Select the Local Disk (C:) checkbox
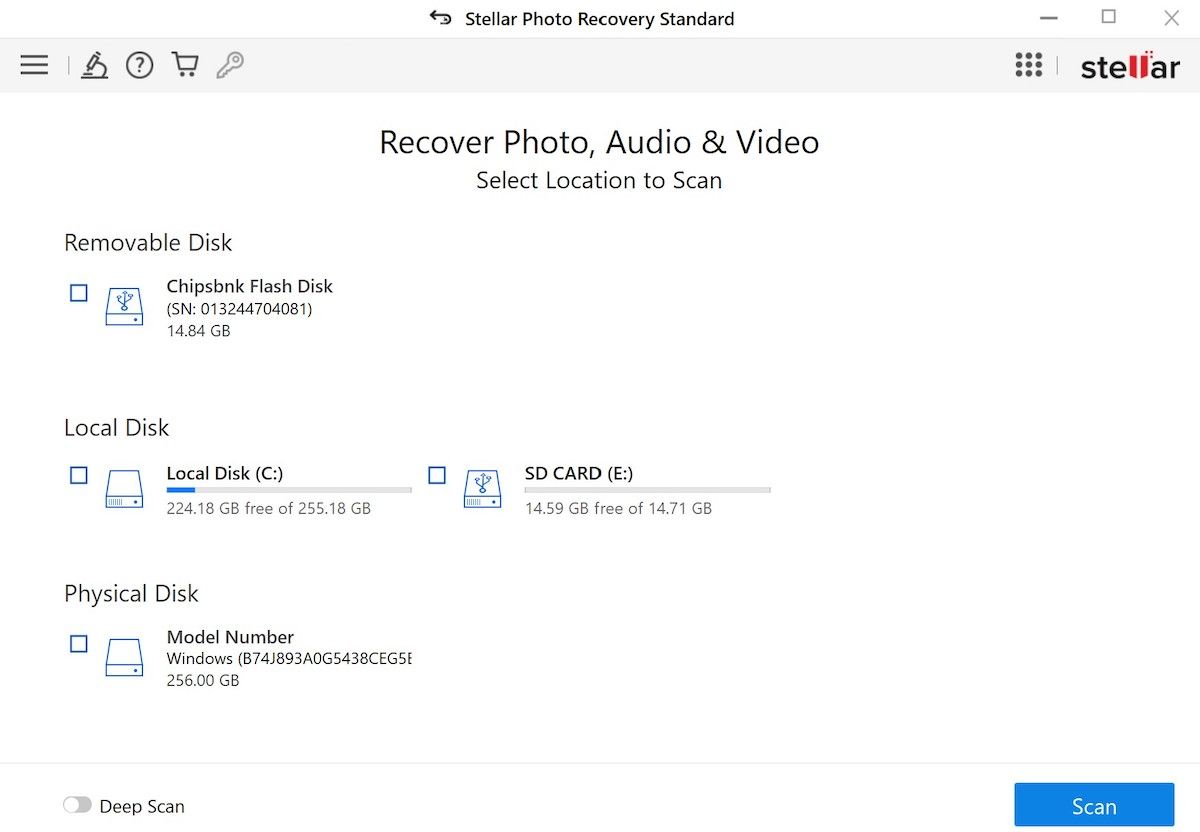This screenshot has width=1200, height=832. pyautogui.click(x=78, y=475)
